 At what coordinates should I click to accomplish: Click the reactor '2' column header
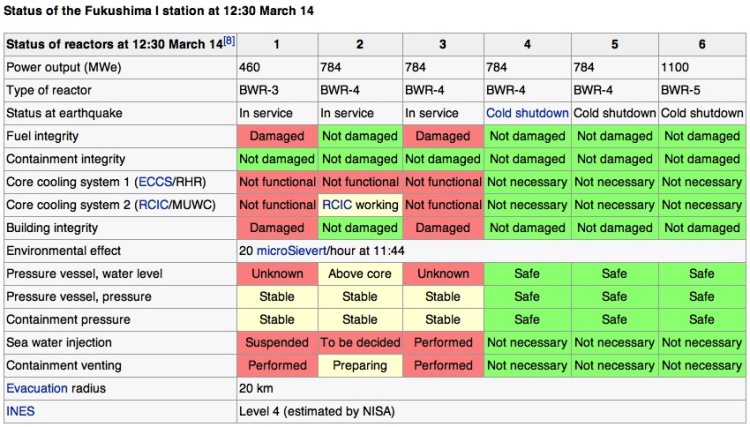click(360, 44)
